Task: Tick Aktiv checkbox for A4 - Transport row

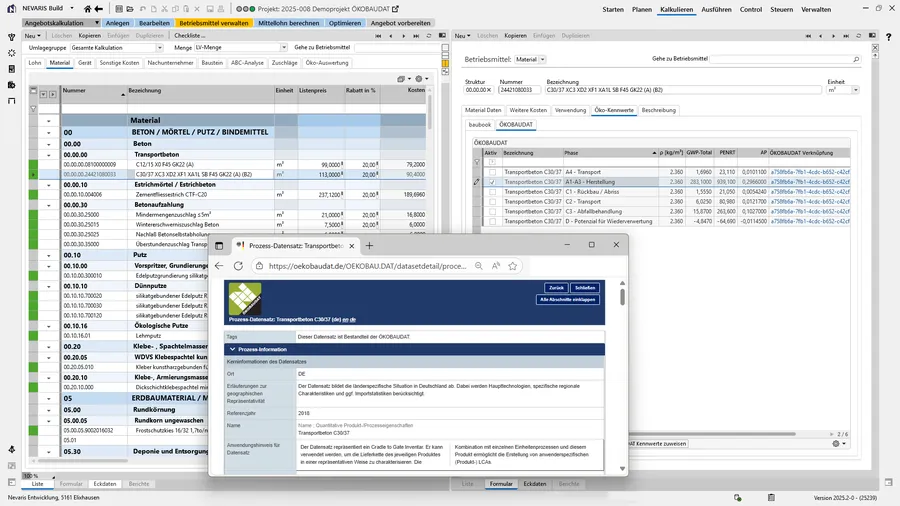Action: tap(492, 172)
